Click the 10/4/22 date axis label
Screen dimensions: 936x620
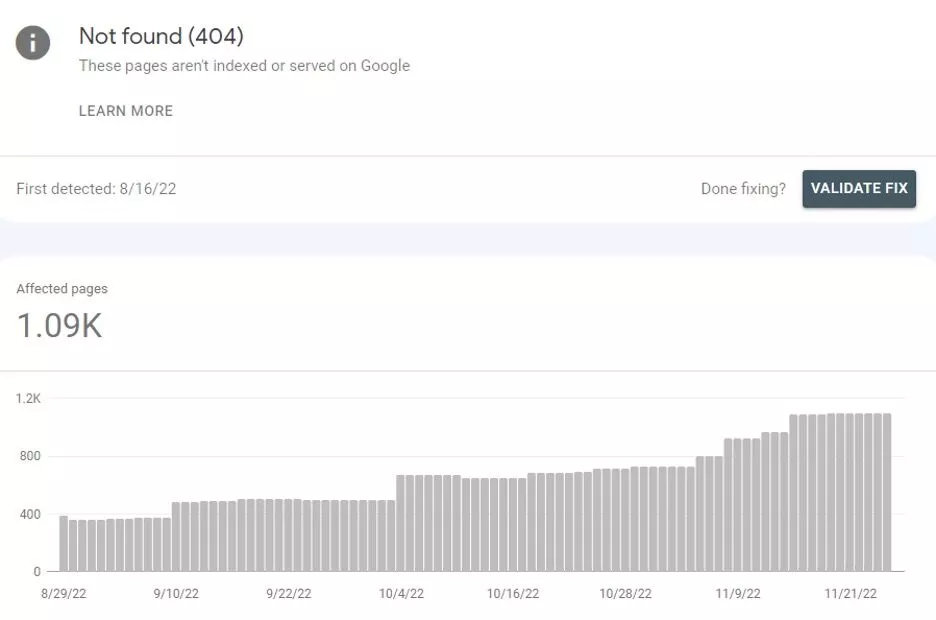pyautogui.click(x=401, y=593)
